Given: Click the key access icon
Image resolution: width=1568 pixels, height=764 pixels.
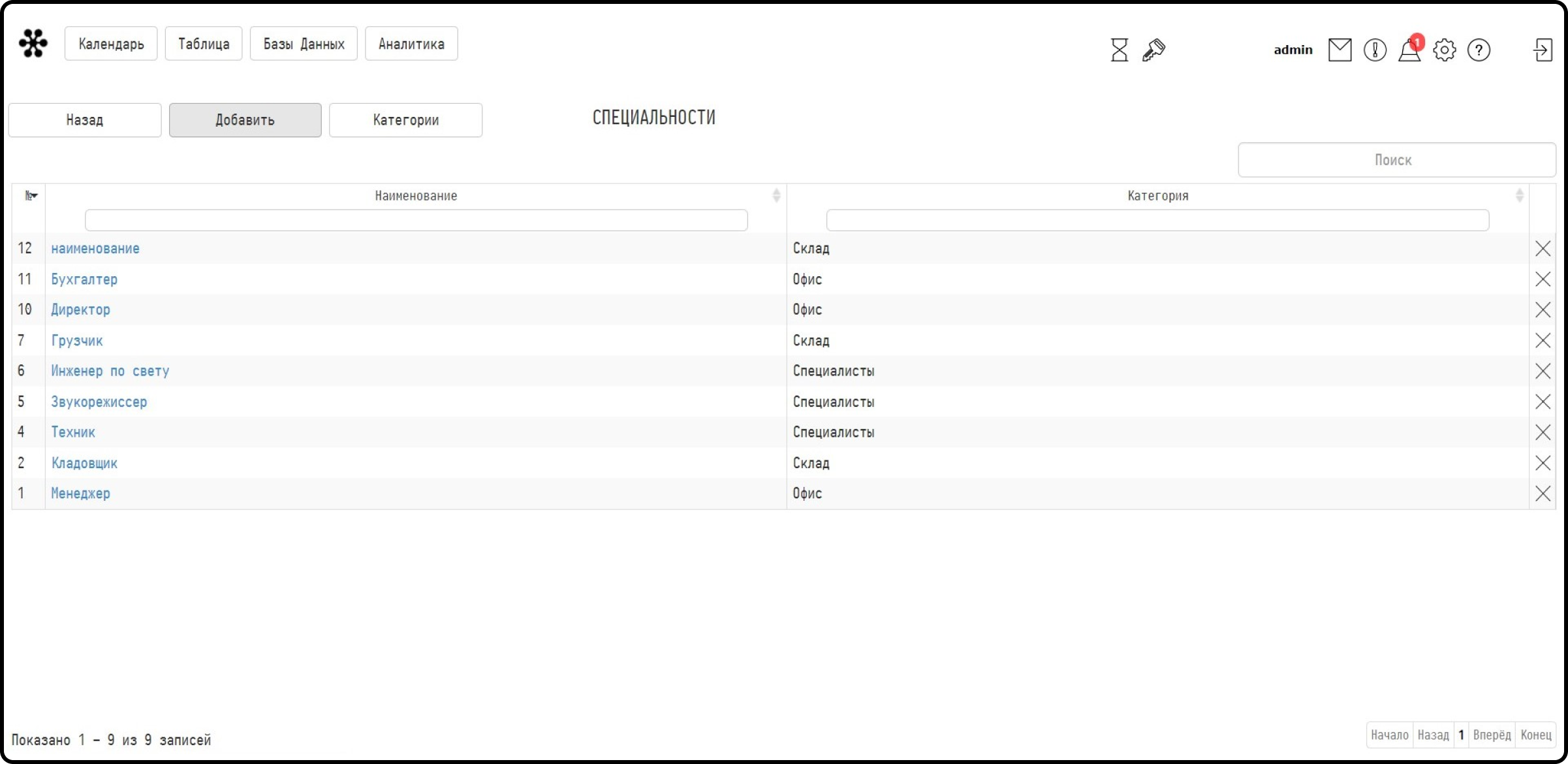Looking at the screenshot, I should (x=1153, y=50).
